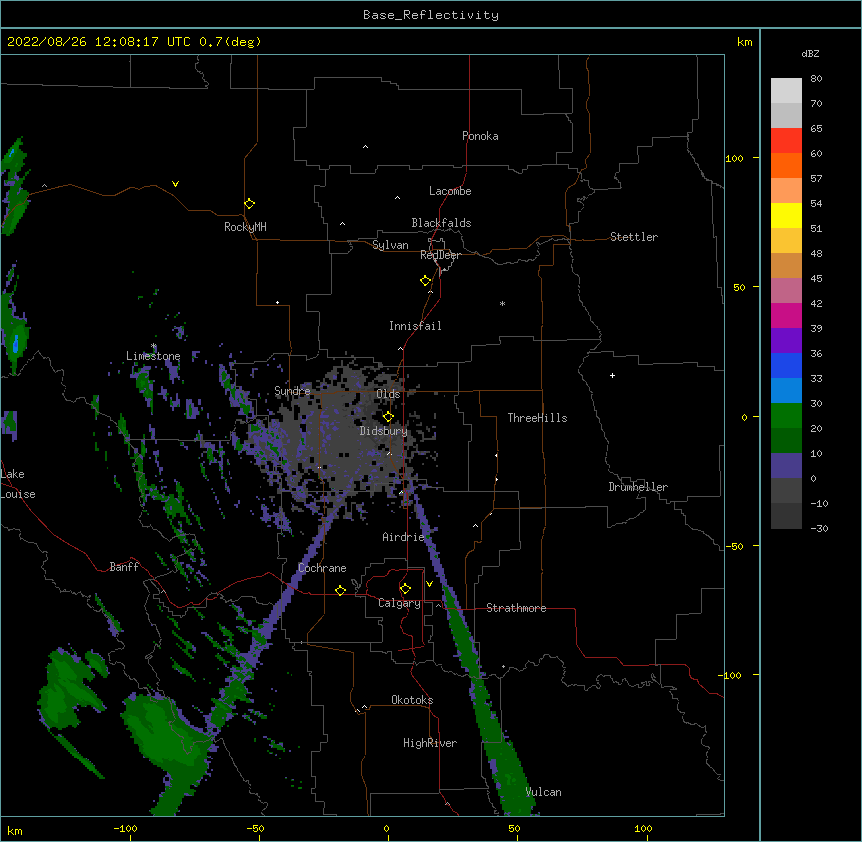Click the Airdrie city label
Screen dimensions: 862x842
pyautogui.click(x=403, y=537)
